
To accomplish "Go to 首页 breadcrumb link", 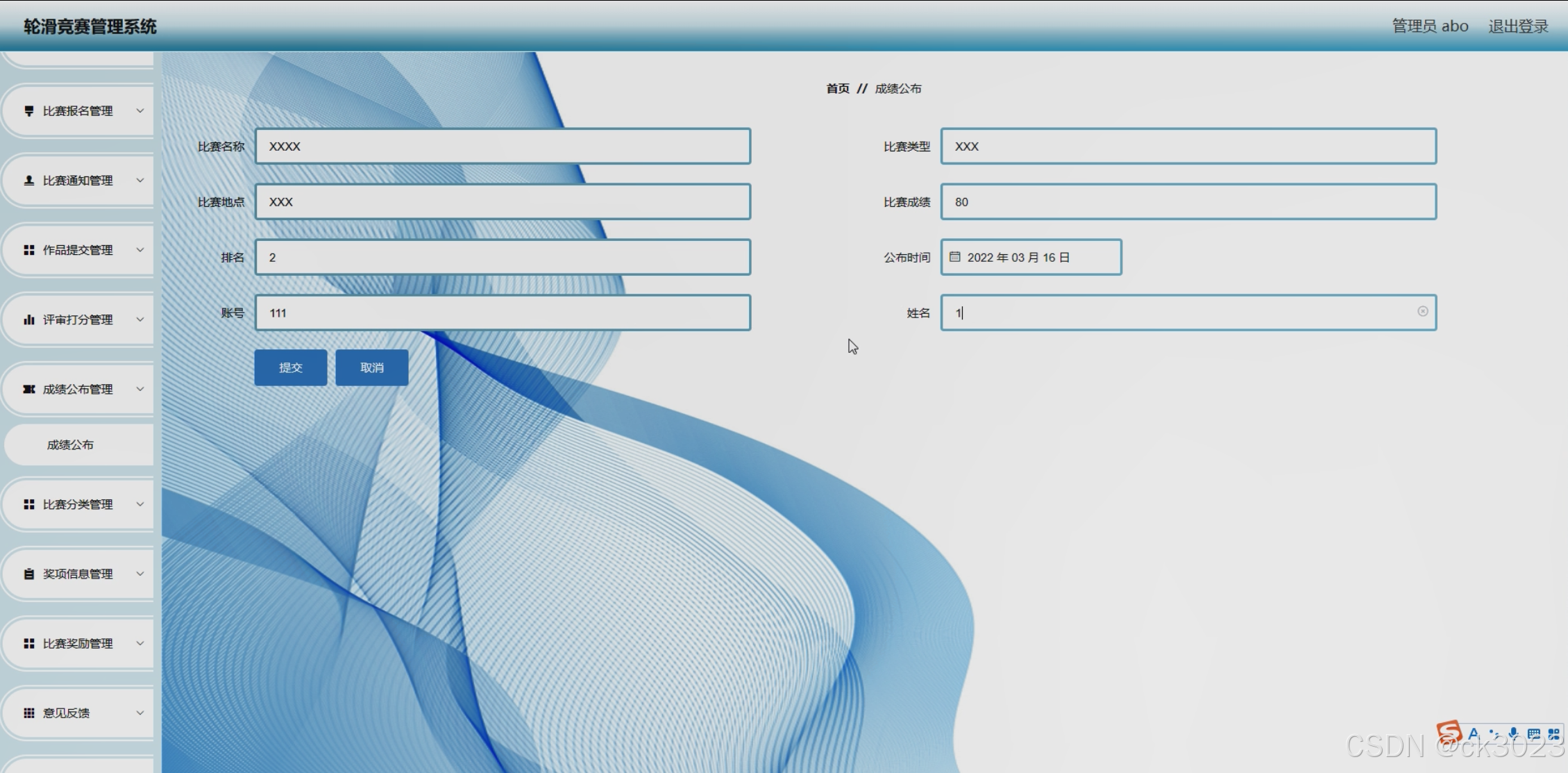I will 837,88.
